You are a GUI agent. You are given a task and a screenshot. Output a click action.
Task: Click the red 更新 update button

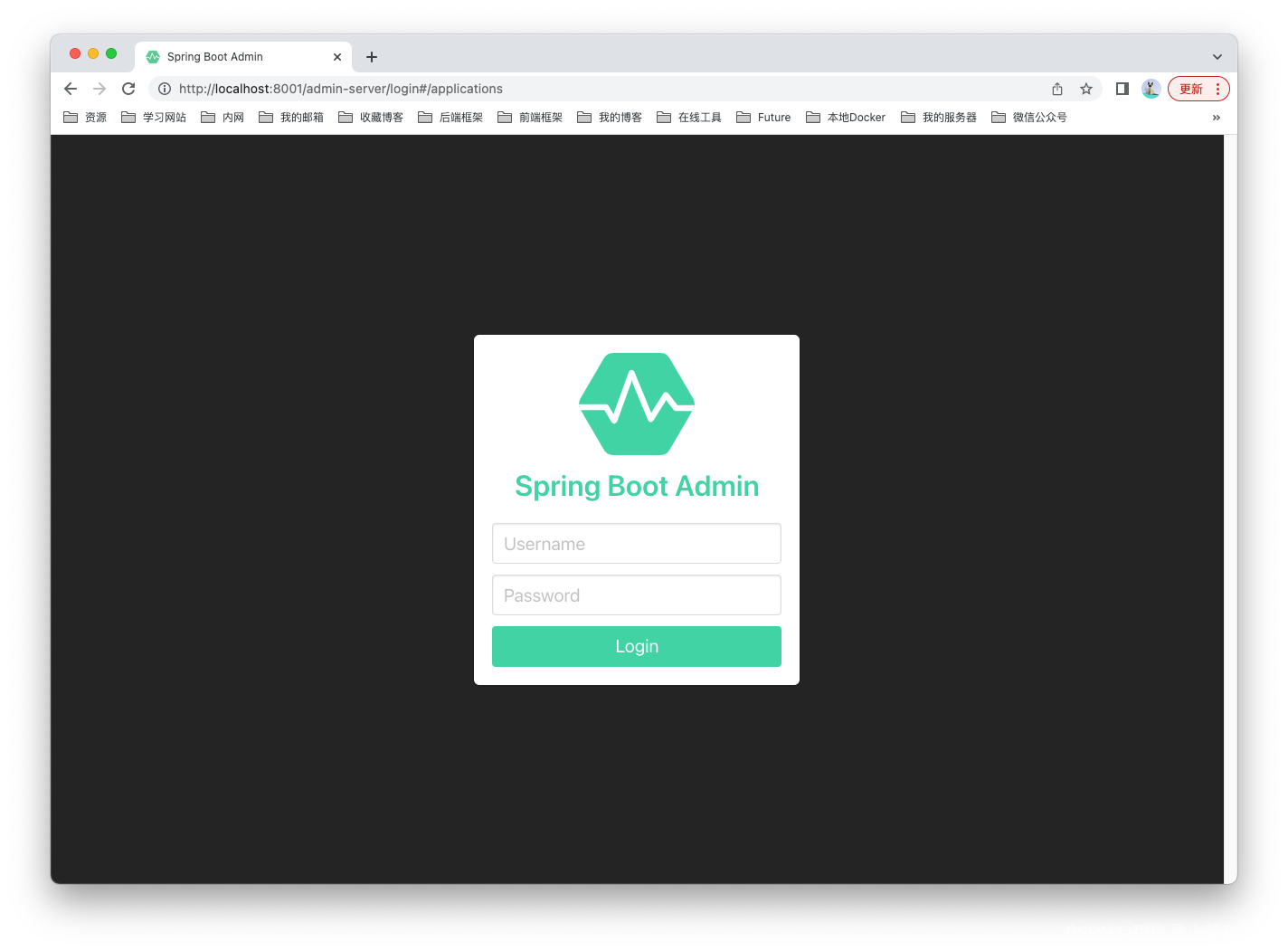coord(1191,89)
